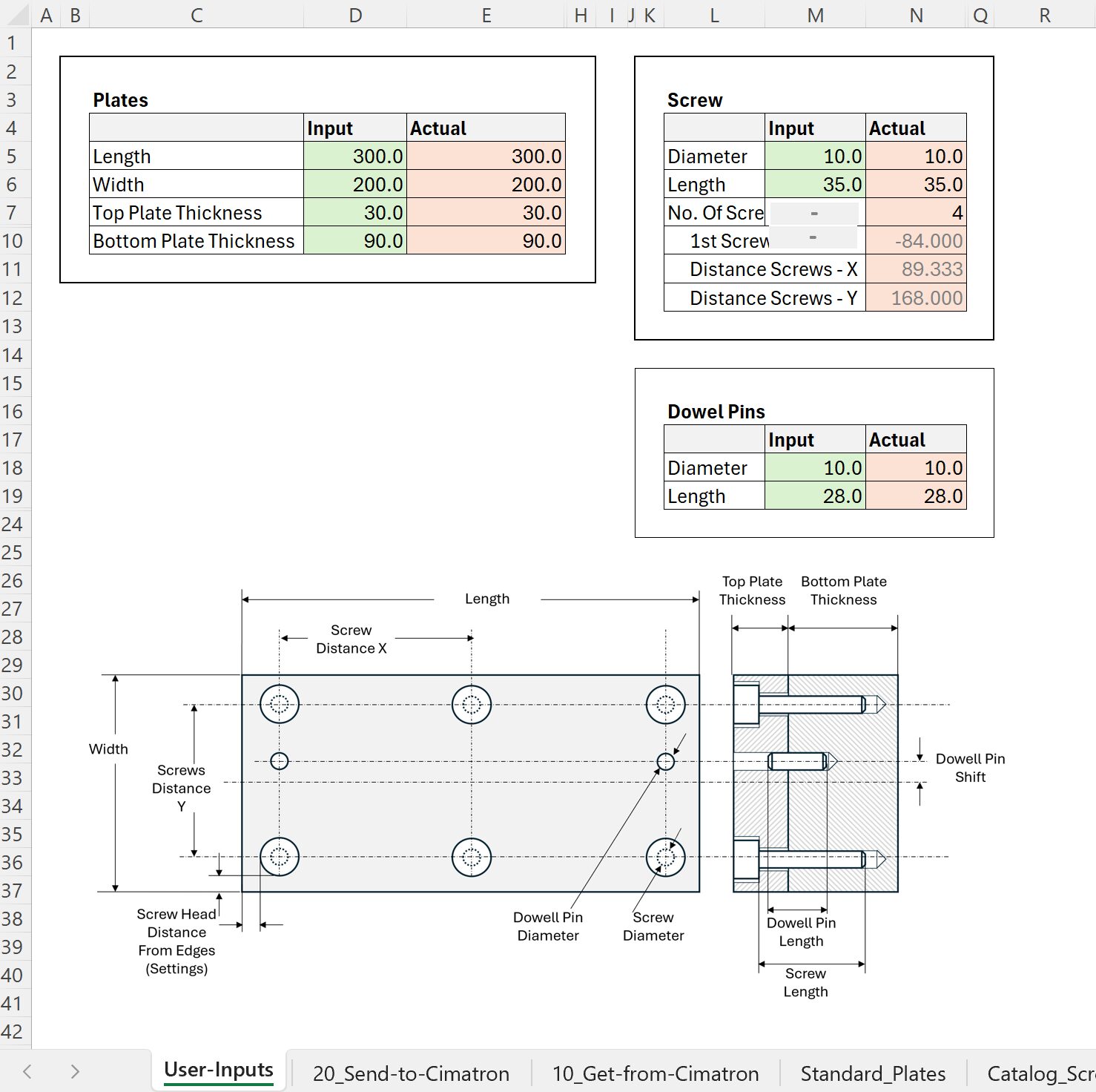Switch to the 20_Send-to-Cimatron sheet

(411, 1073)
